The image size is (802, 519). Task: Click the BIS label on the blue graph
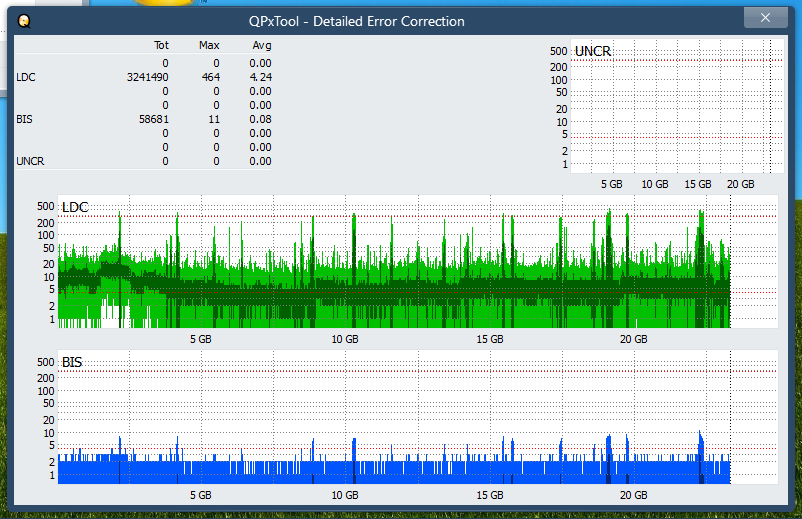(72, 362)
